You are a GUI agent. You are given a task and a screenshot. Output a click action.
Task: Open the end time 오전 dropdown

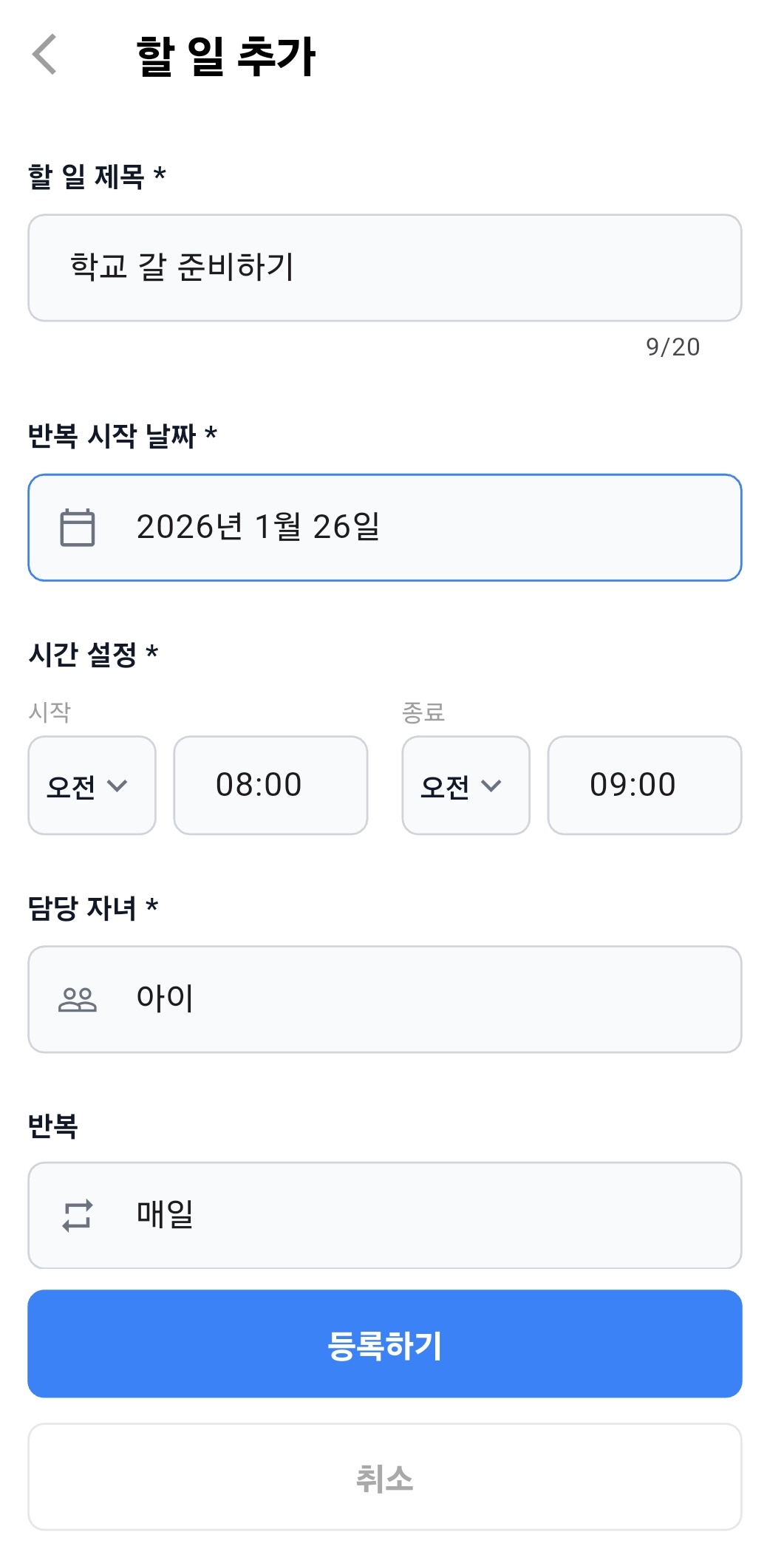click(x=465, y=785)
